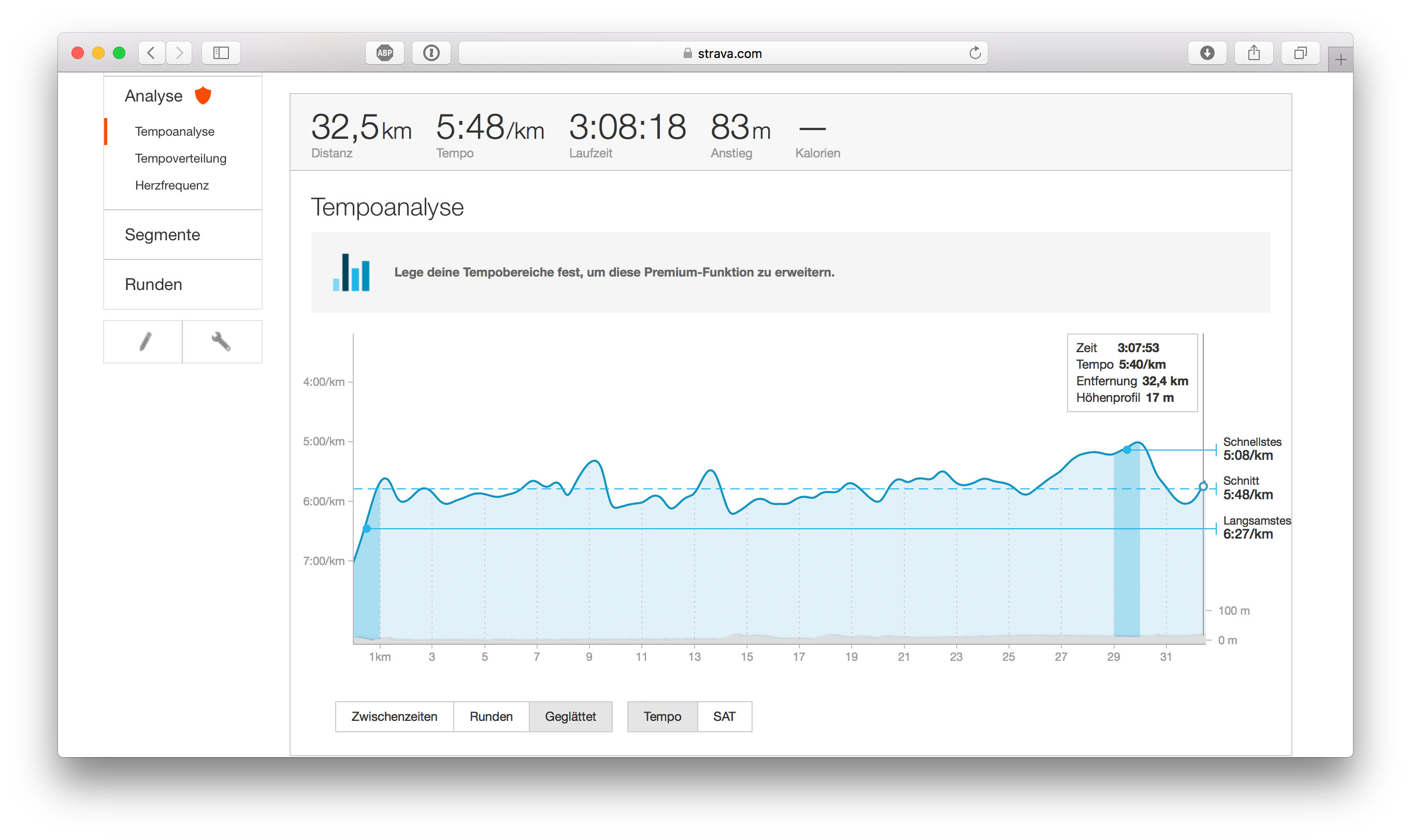Switch chart to Runden view
The height and width of the screenshot is (840, 1411).
point(491,717)
